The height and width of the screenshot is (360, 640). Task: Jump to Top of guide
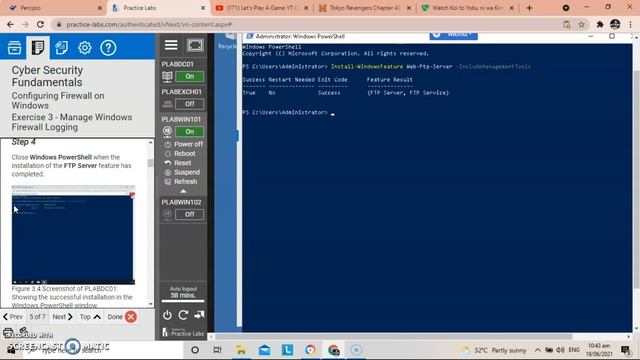90,317
